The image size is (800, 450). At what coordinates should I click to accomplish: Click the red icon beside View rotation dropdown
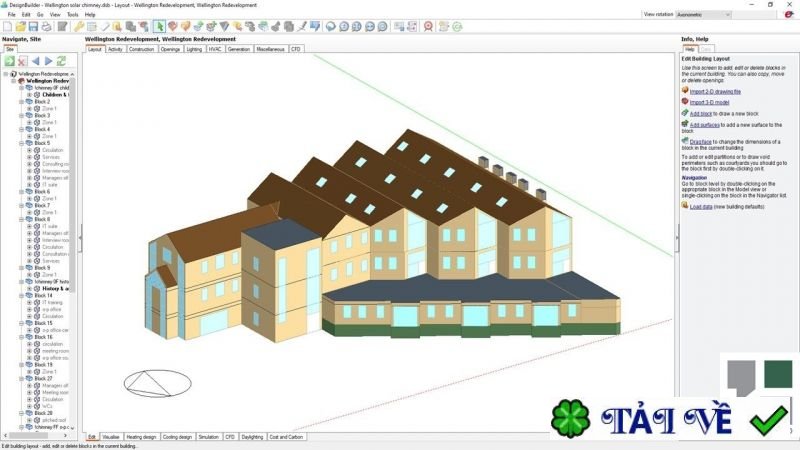pyautogui.click(x=788, y=15)
